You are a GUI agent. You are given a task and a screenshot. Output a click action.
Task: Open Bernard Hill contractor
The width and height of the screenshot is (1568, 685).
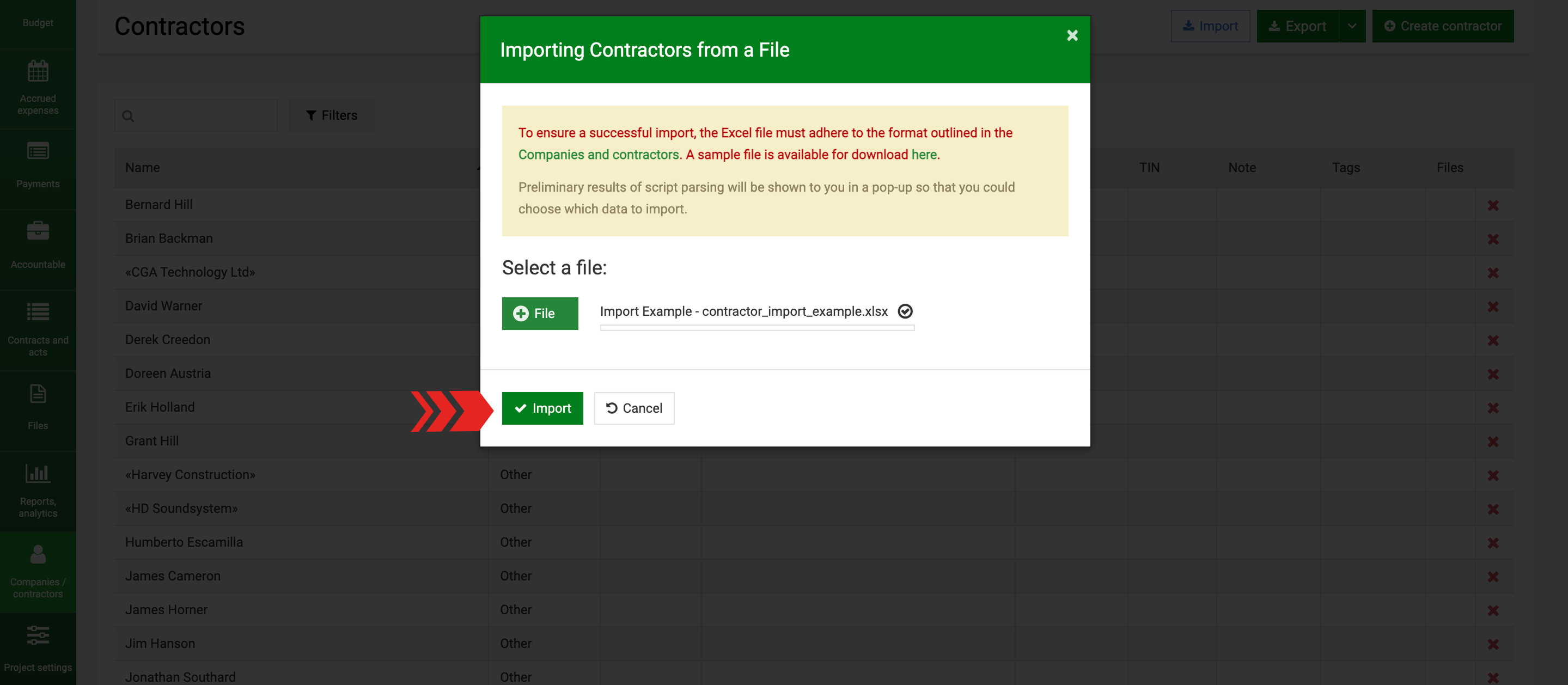(159, 205)
